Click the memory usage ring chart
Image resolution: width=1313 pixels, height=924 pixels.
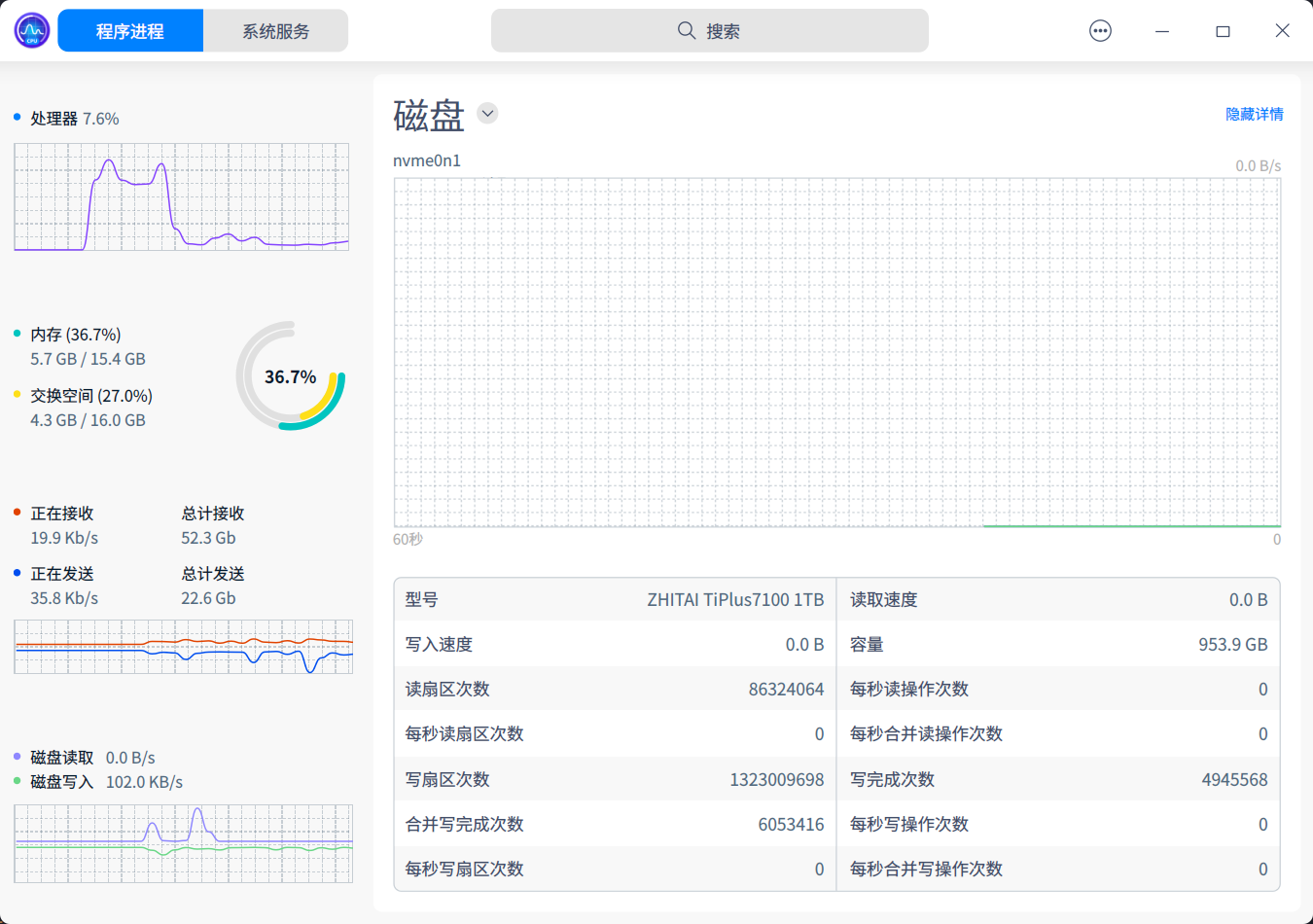291,376
